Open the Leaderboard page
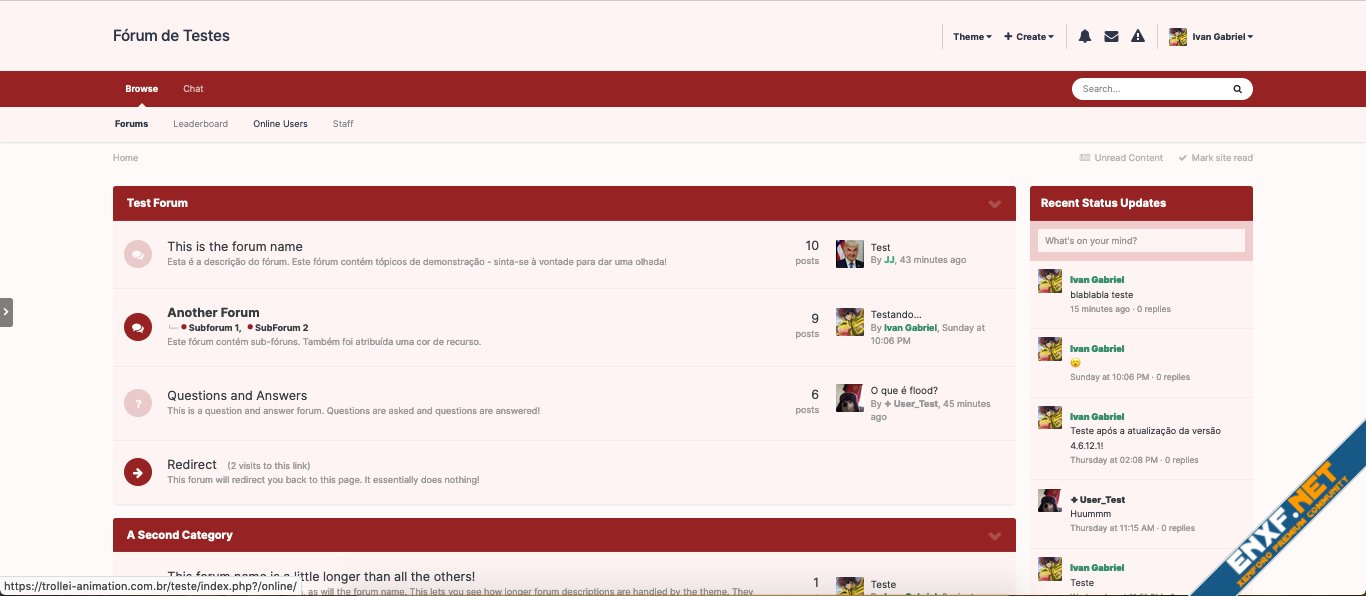1366x596 pixels. [200, 124]
